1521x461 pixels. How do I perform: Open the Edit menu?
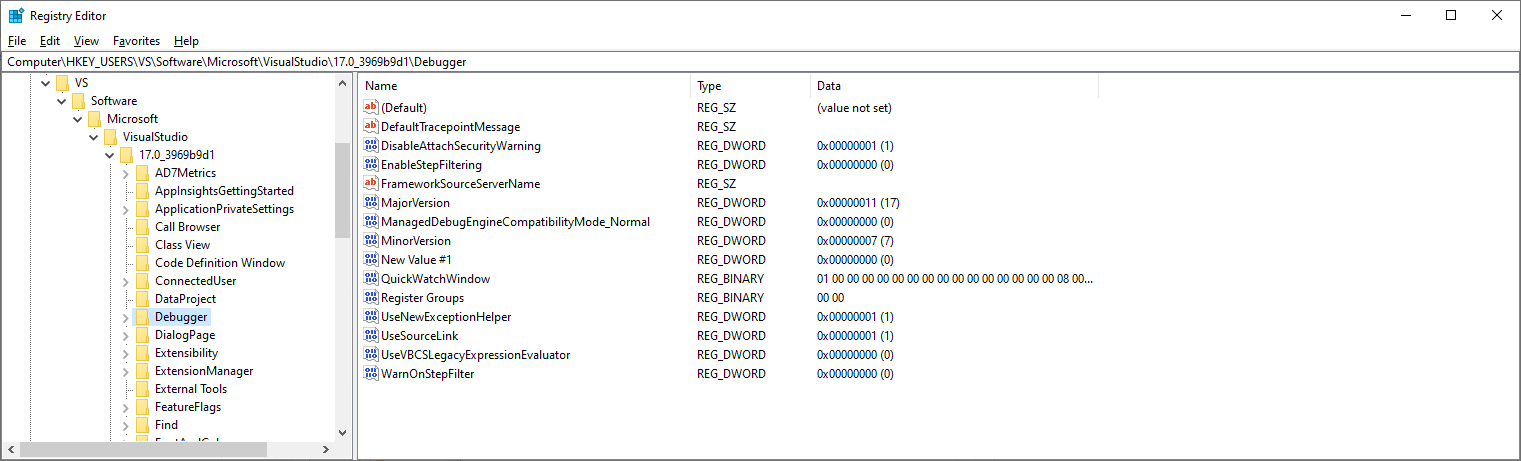point(50,41)
